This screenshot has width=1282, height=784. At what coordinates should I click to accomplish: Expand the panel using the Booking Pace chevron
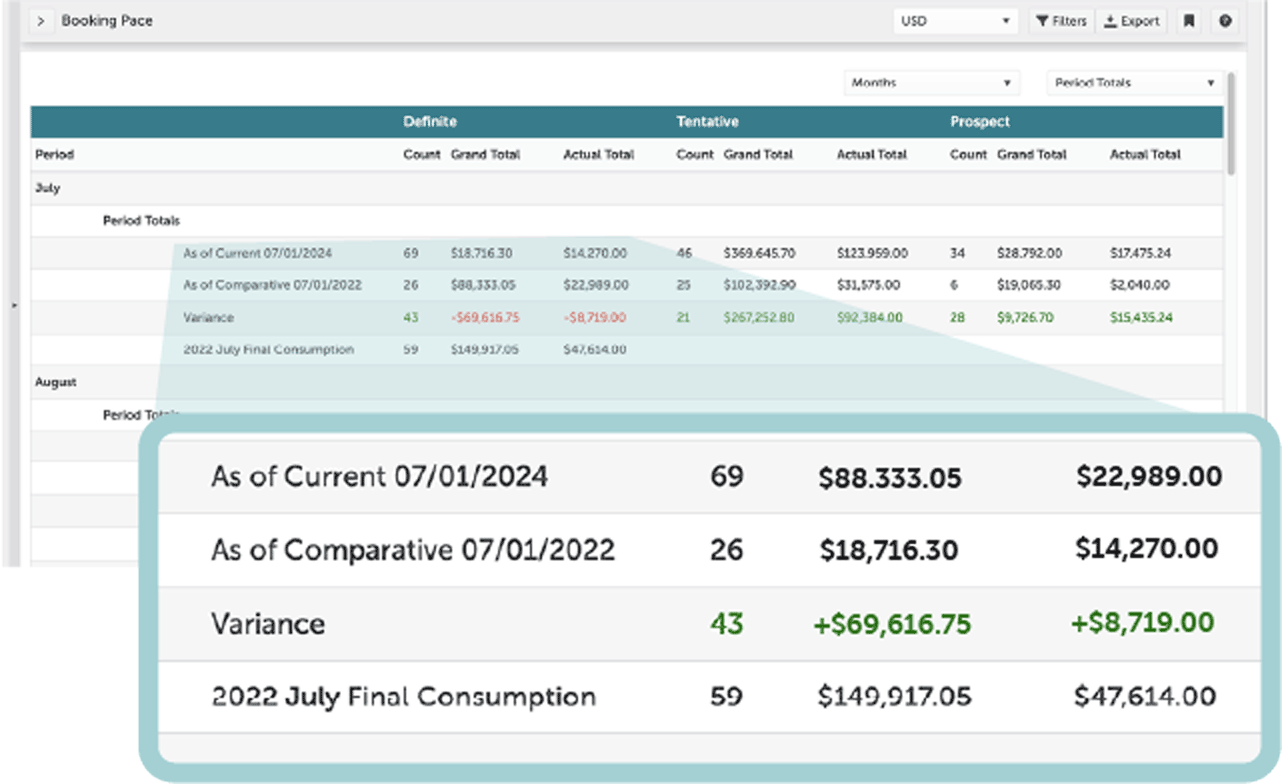coord(41,21)
